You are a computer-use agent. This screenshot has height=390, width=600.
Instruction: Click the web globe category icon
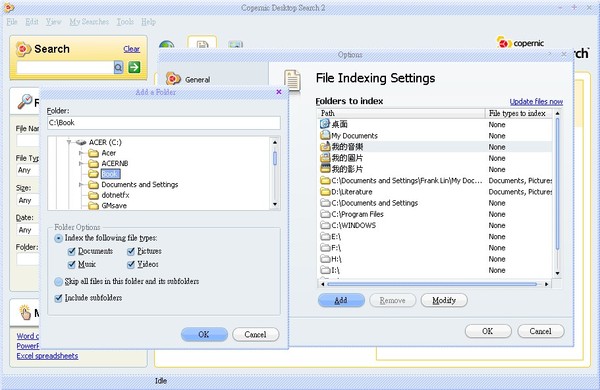click(x=167, y=45)
